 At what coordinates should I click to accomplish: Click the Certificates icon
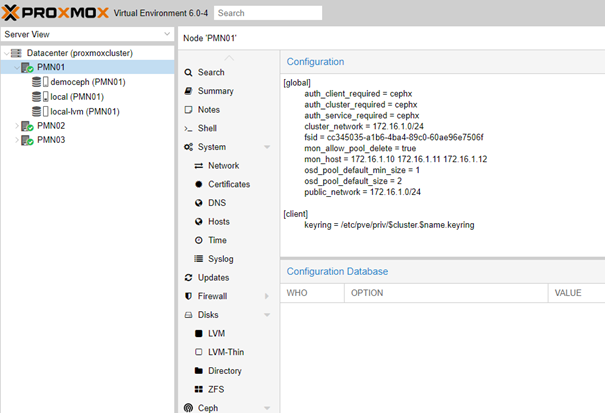click(199, 184)
